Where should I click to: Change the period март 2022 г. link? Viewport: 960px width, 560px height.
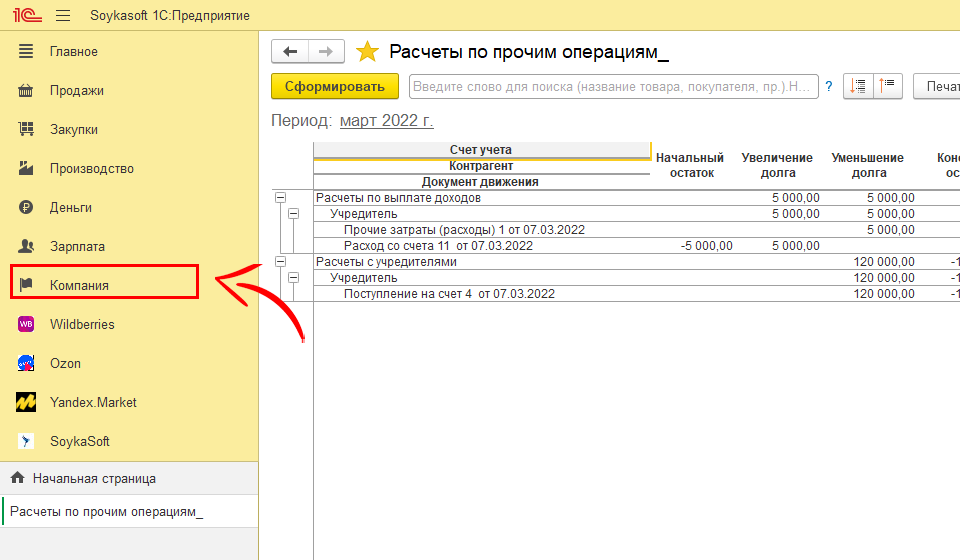386,121
